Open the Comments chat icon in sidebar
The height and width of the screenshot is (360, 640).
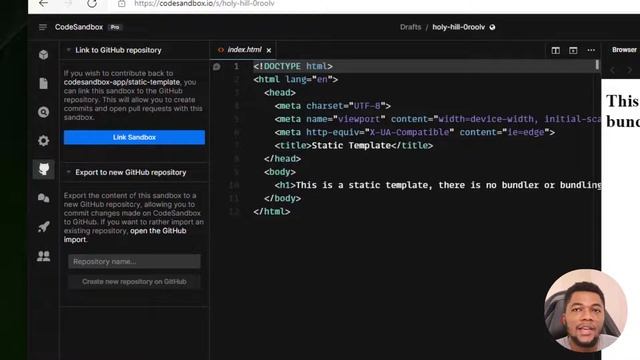43,198
